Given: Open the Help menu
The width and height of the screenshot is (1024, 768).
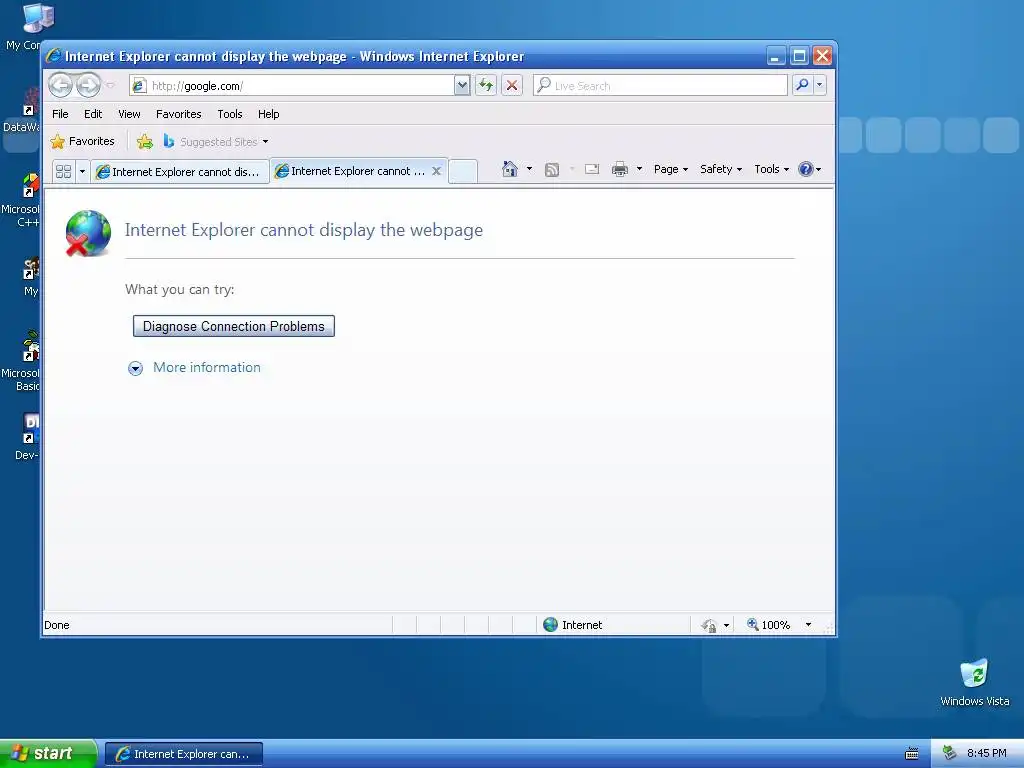Looking at the screenshot, I should [268, 114].
